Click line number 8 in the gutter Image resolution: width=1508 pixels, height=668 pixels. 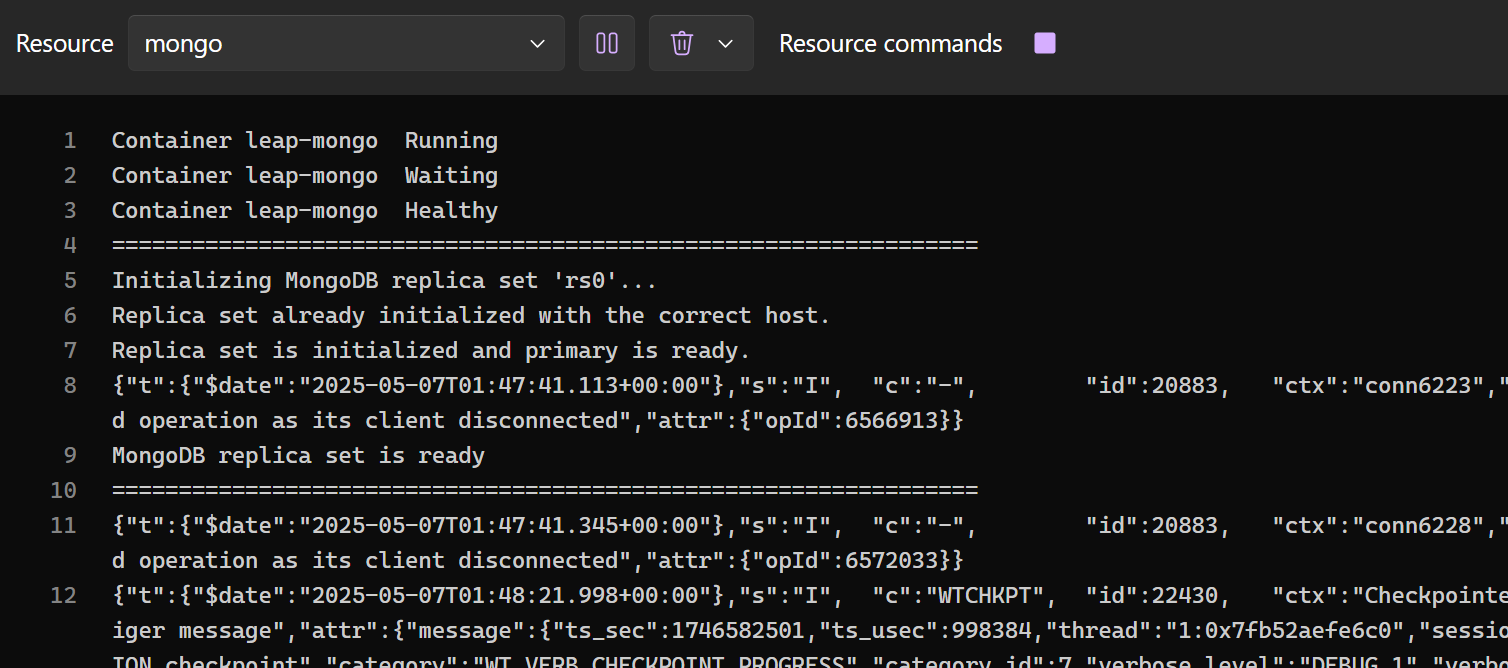click(x=70, y=385)
